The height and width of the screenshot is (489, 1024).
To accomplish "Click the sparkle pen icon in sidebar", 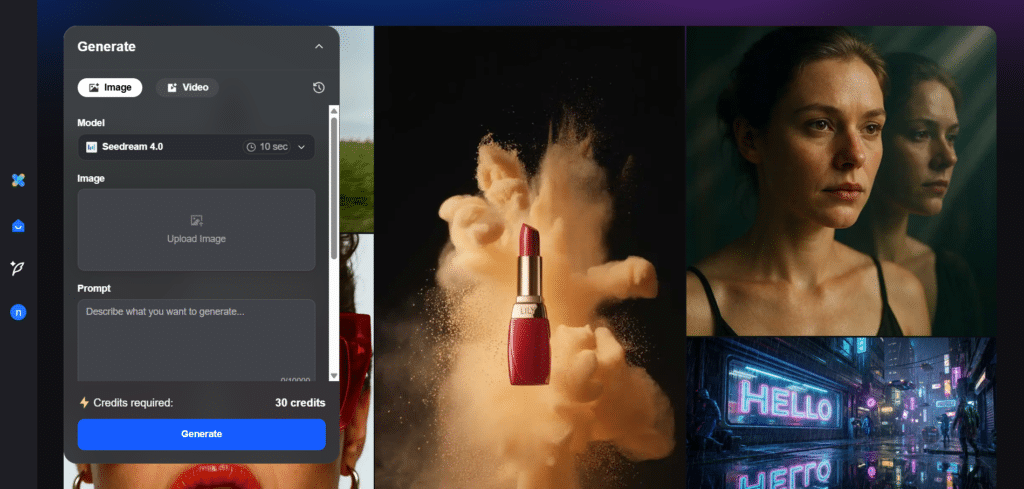I will (18, 268).
